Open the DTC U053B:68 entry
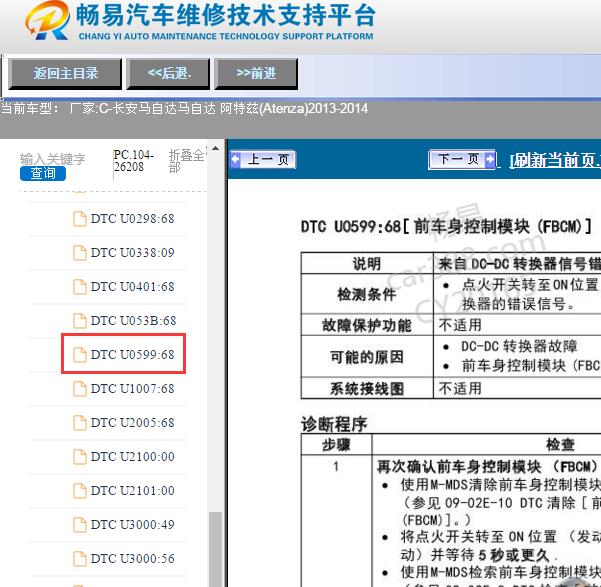Screen dimensions: 601x587 [133, 321]
